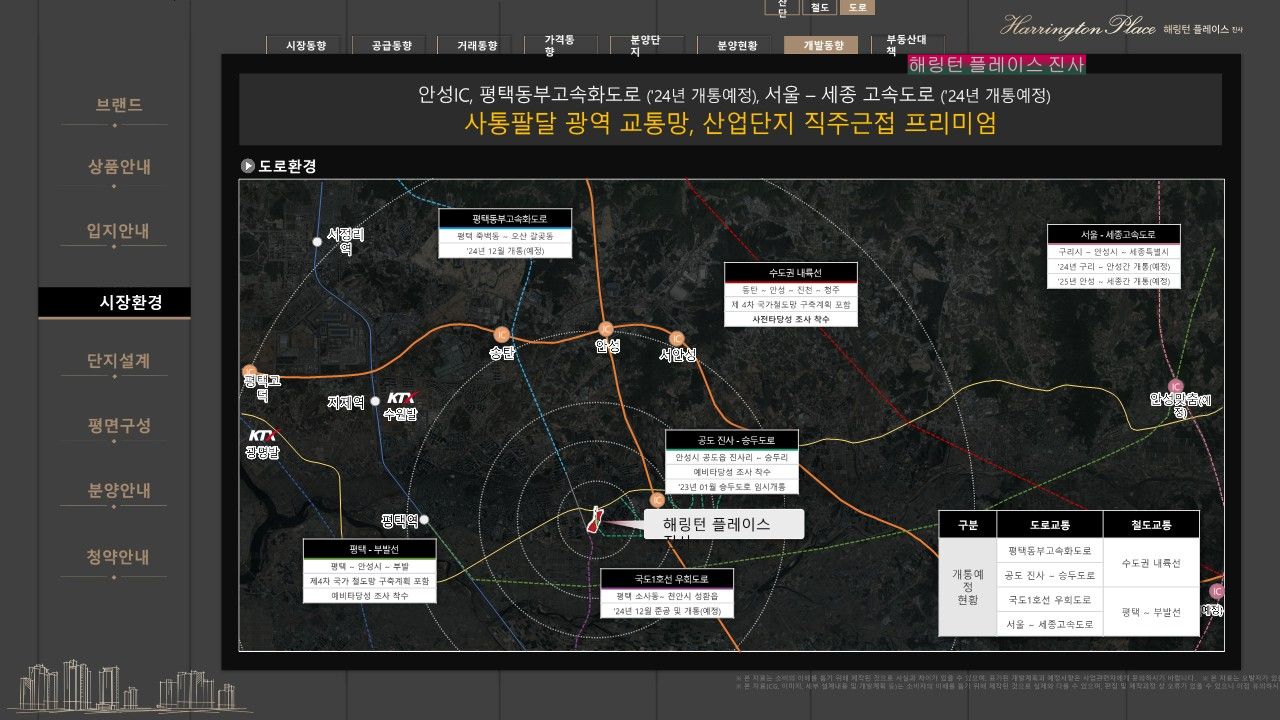Click the 도로교통 table header
This screenshot has width=1280, height=720.
click(x=1049, y=524)
